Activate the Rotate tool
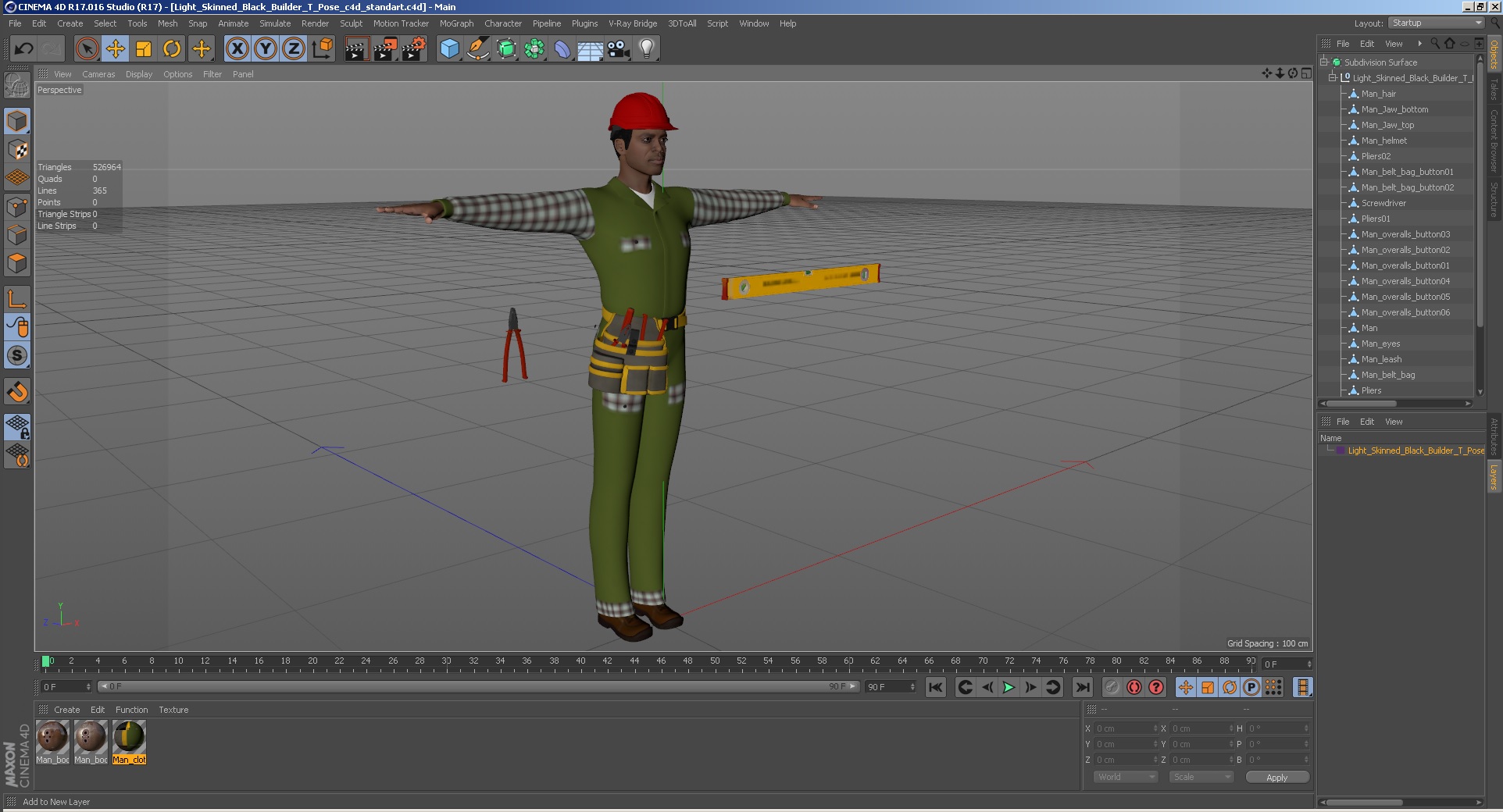This screenshot has height=812, width=1503. click(172, 49)
